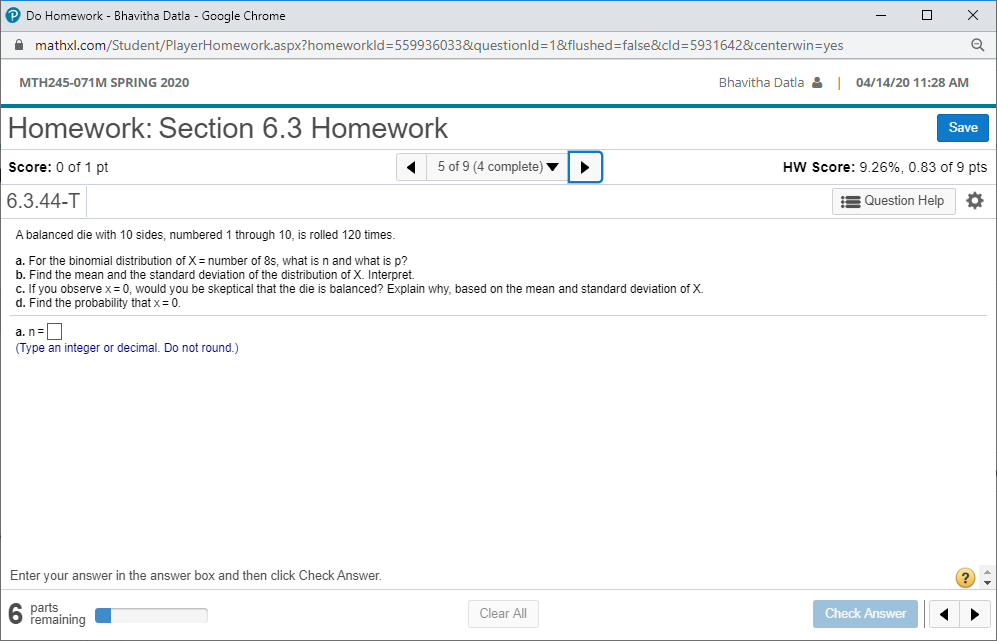Image resolution: width=997 pixels, height=641 pixels.
Task: Click the padlock icon in the address bar
Action: pos(18,45)
